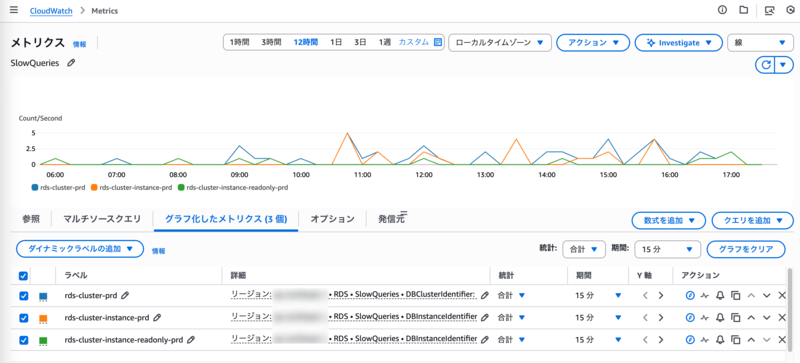The image size is (800, 363).
Task: Open the オプション tab
Action: (x=333, y=219)
